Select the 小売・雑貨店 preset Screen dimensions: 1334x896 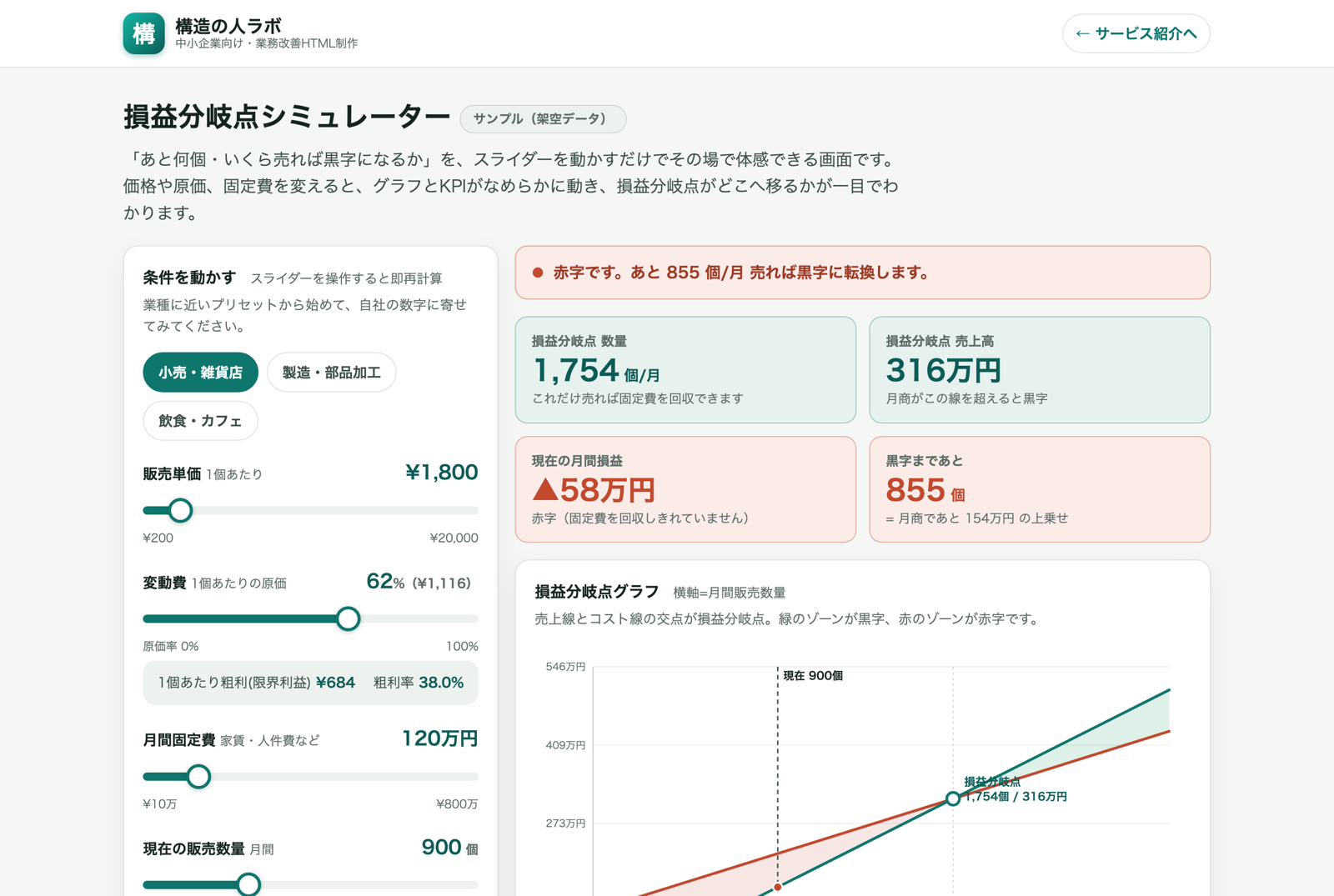coord(200,373)
